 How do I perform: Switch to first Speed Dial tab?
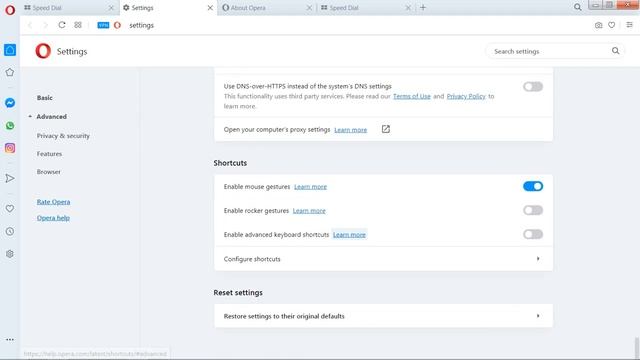tap(69, 7)
